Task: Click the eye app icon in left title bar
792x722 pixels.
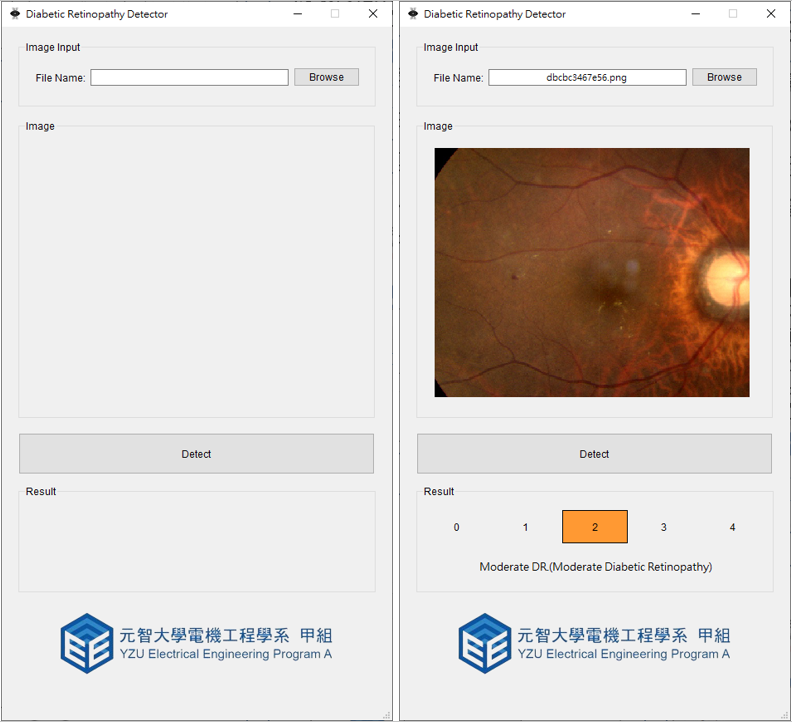Action: pos(15,14)
